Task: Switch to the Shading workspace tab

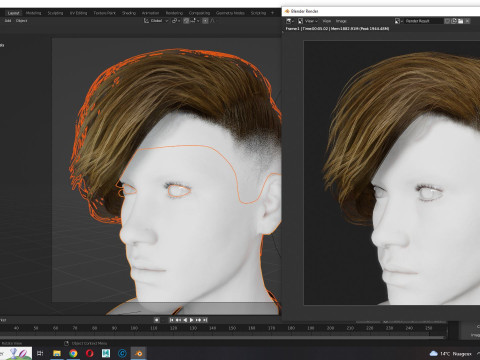Action: coord(129,13)
